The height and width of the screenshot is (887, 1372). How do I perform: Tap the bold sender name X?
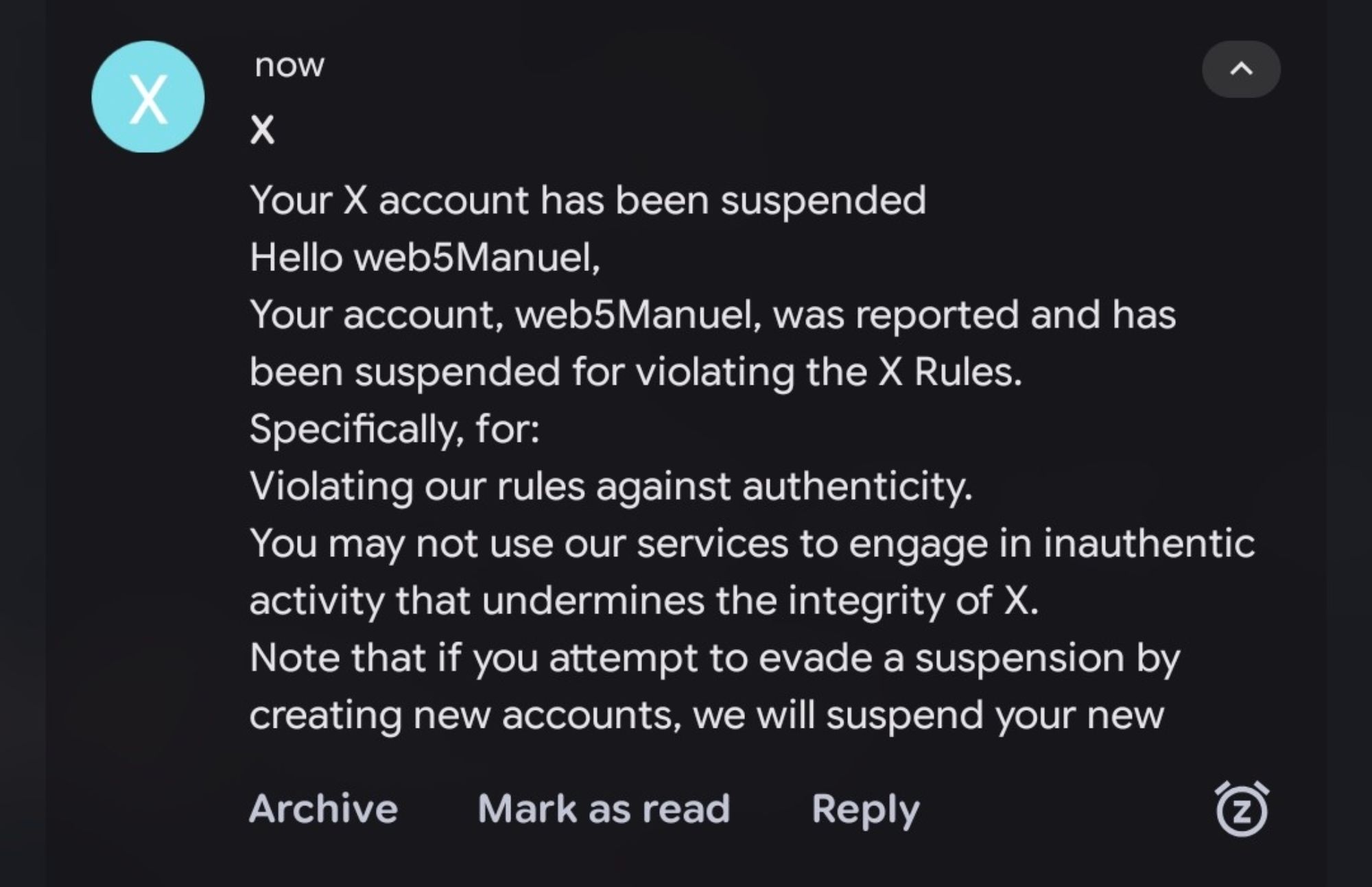pyautogui.click(x=262, y=130)
